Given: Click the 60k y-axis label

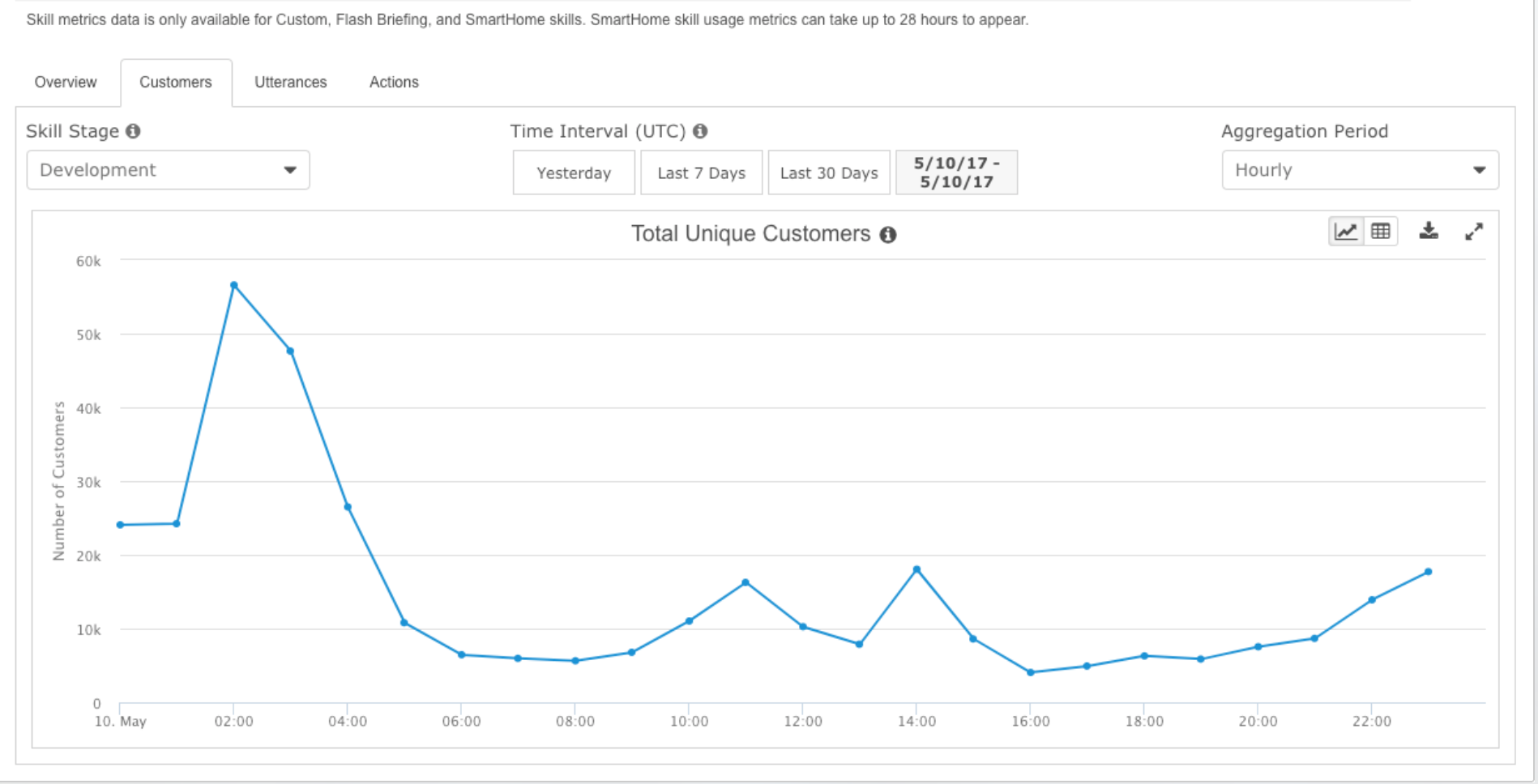Looking at the screenshot, I should pos(88,261).
